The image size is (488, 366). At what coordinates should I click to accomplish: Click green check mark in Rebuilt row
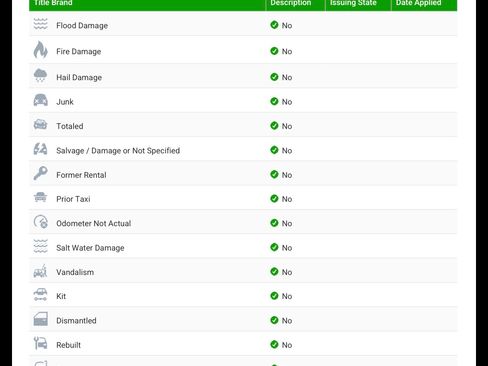(274, 345)
